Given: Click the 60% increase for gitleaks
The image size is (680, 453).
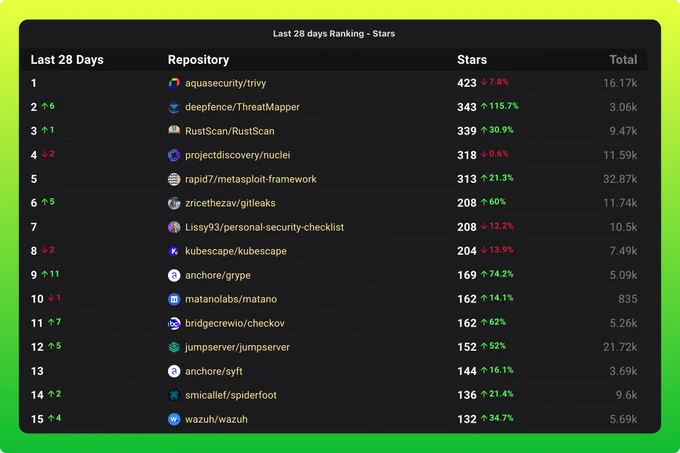Looking at the screenshot, I should click(493, 202).
